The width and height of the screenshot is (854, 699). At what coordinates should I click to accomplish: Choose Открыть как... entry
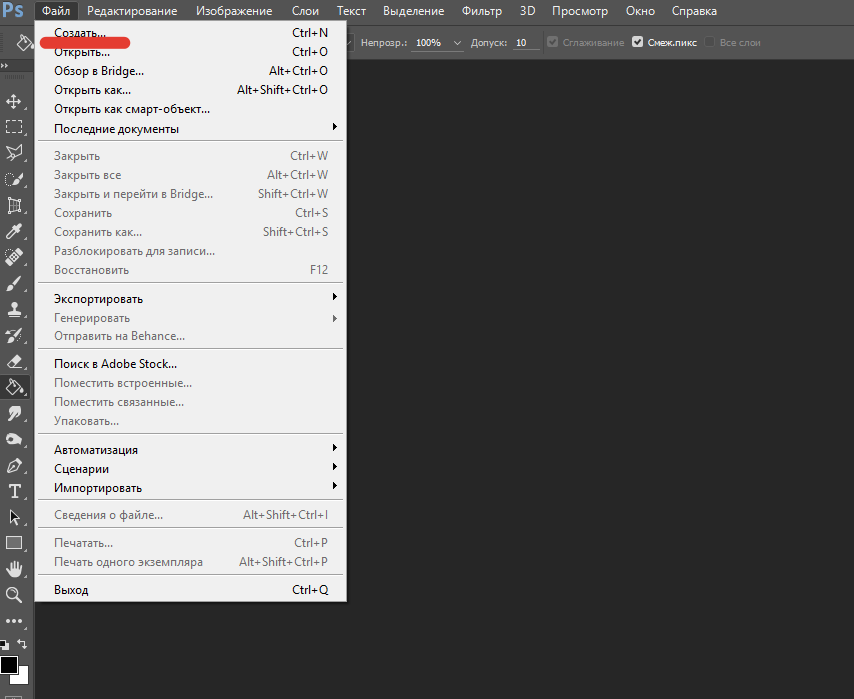click(x=190, y=90)
